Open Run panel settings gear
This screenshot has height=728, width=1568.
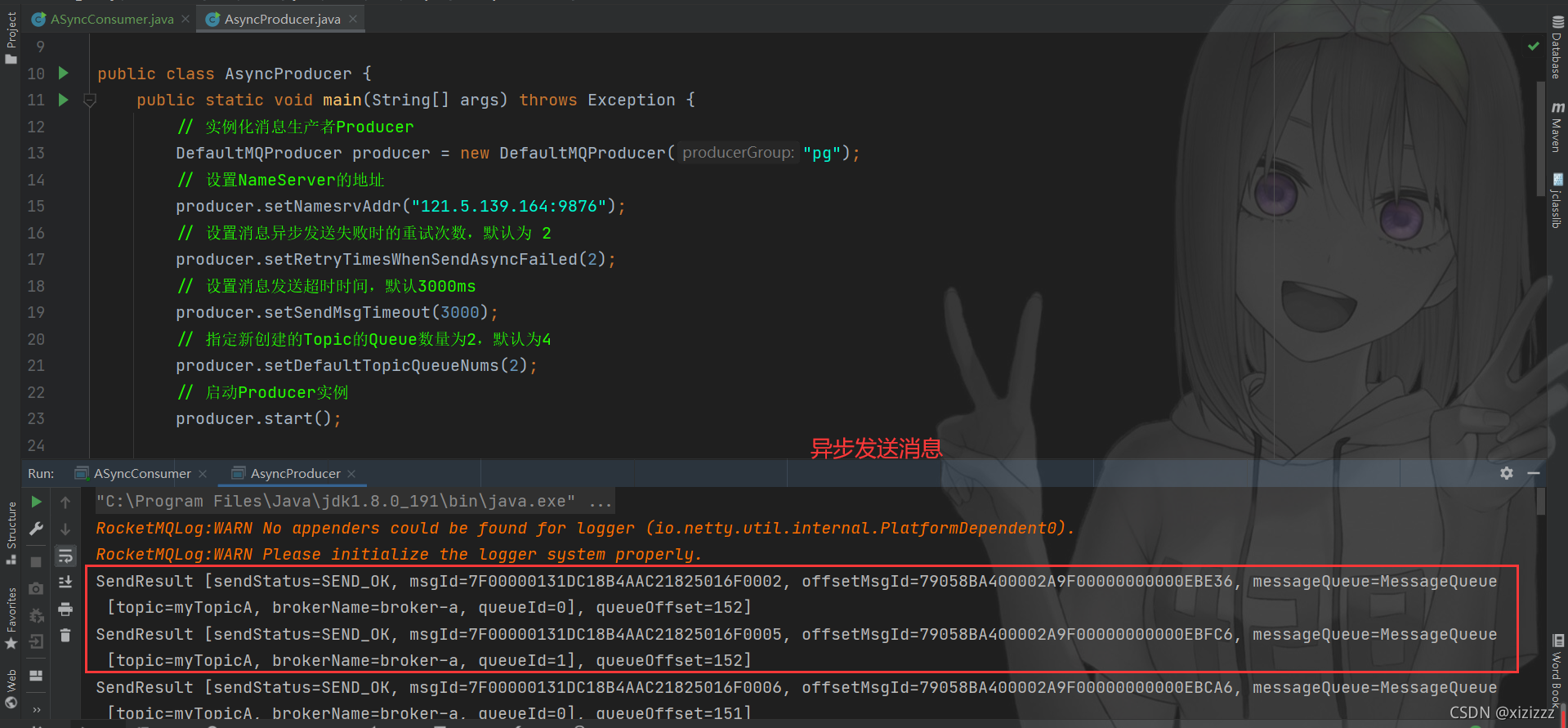click(x=1507, y=473)
